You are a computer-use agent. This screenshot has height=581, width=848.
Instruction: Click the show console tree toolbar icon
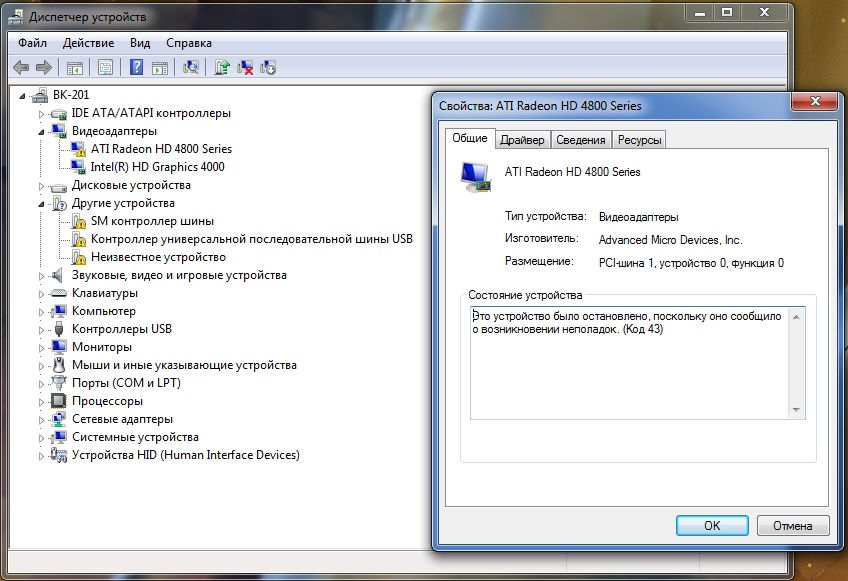(75, 68)
